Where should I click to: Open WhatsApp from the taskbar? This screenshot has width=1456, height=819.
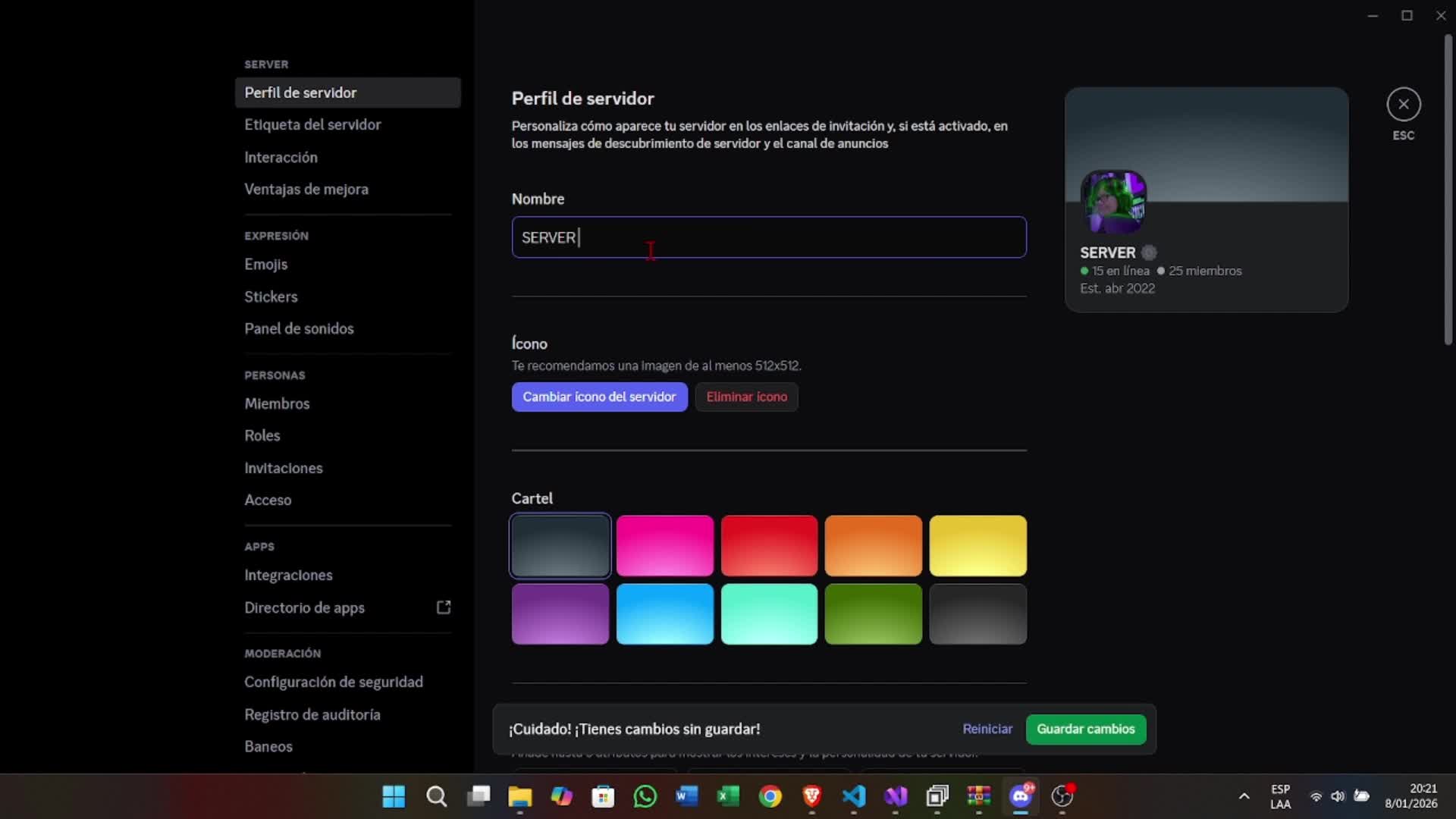[645, 796]
